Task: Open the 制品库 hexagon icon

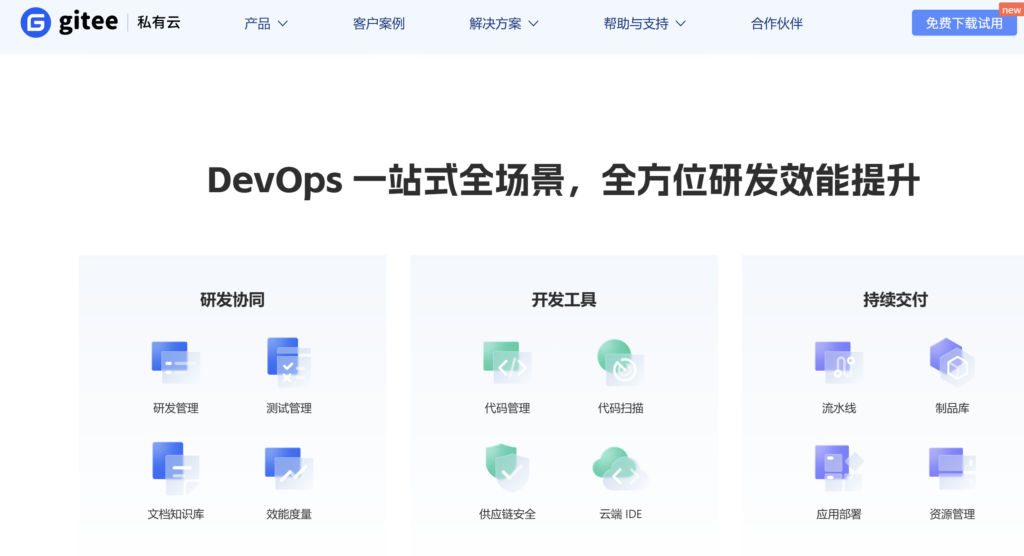Action: pyautogui.click(x=952, y=362)
